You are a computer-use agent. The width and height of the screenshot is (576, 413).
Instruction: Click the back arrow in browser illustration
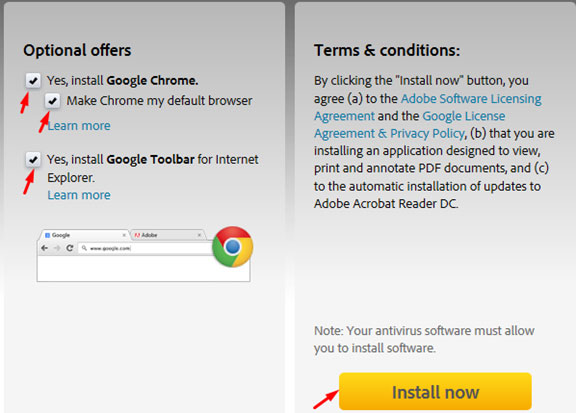coord(45,248)
